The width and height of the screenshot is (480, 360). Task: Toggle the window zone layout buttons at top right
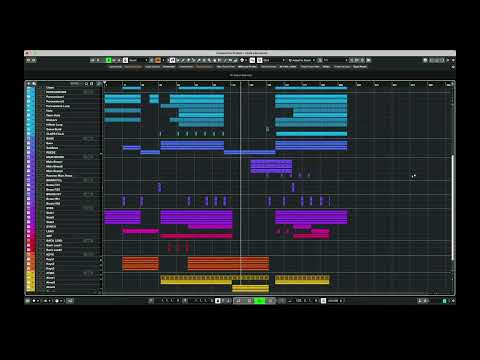436,60
